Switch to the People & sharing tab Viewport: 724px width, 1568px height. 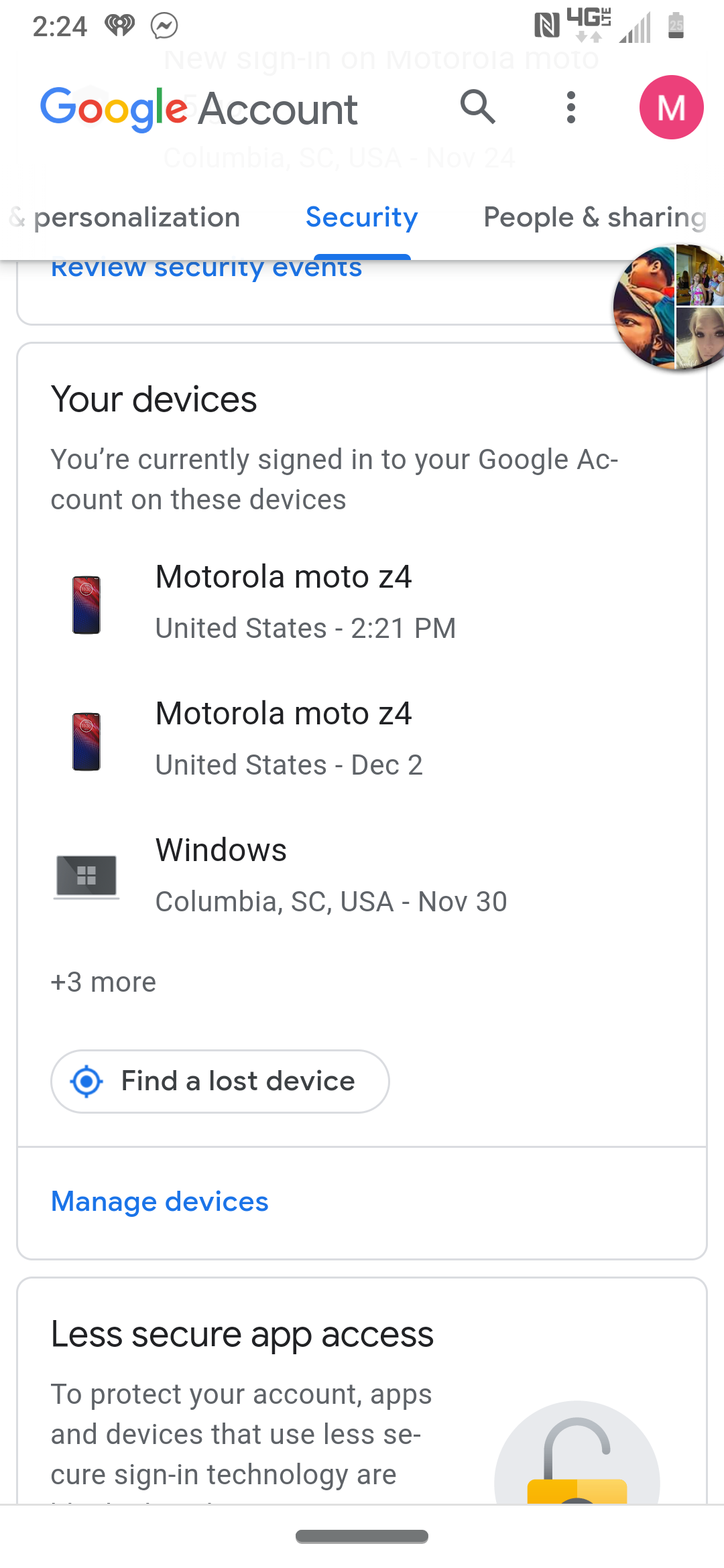coord(595,217)
